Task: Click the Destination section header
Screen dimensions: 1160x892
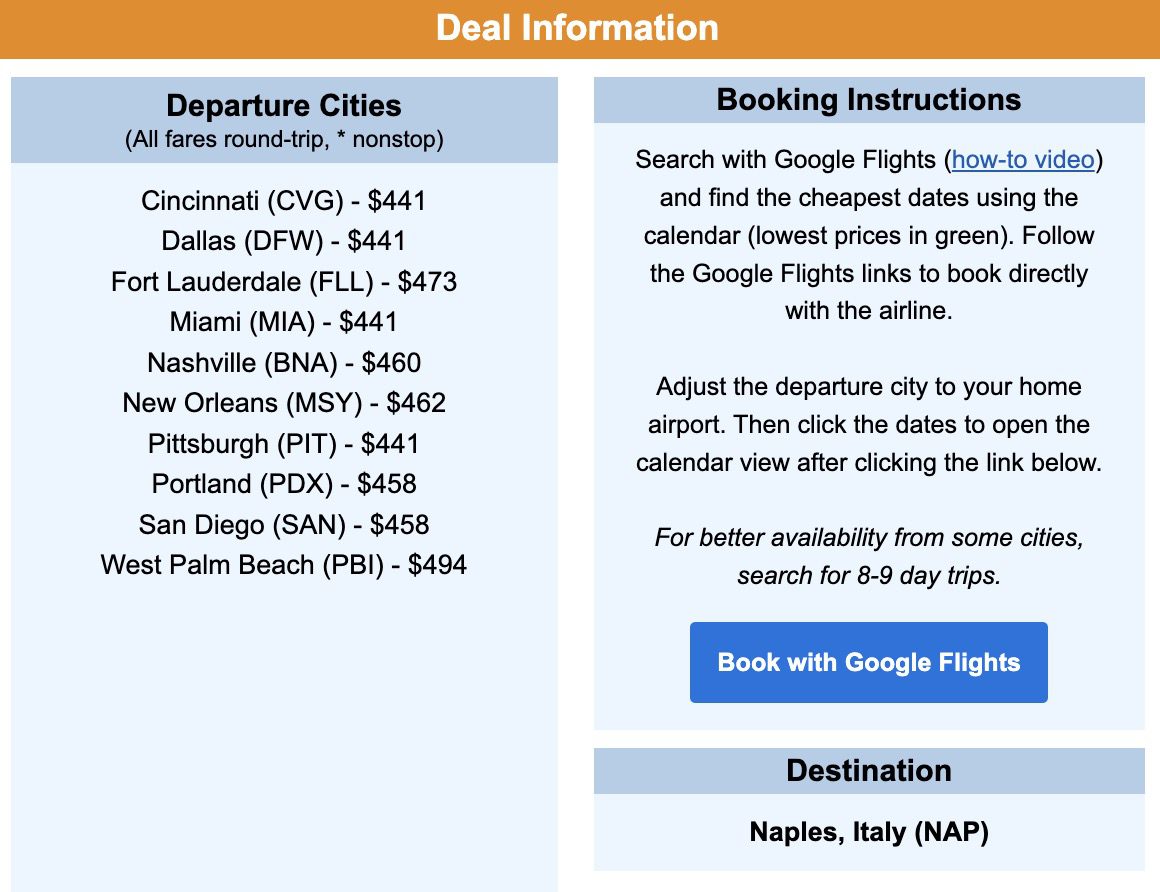Action: pyautogui.click(x=868, y=771)
